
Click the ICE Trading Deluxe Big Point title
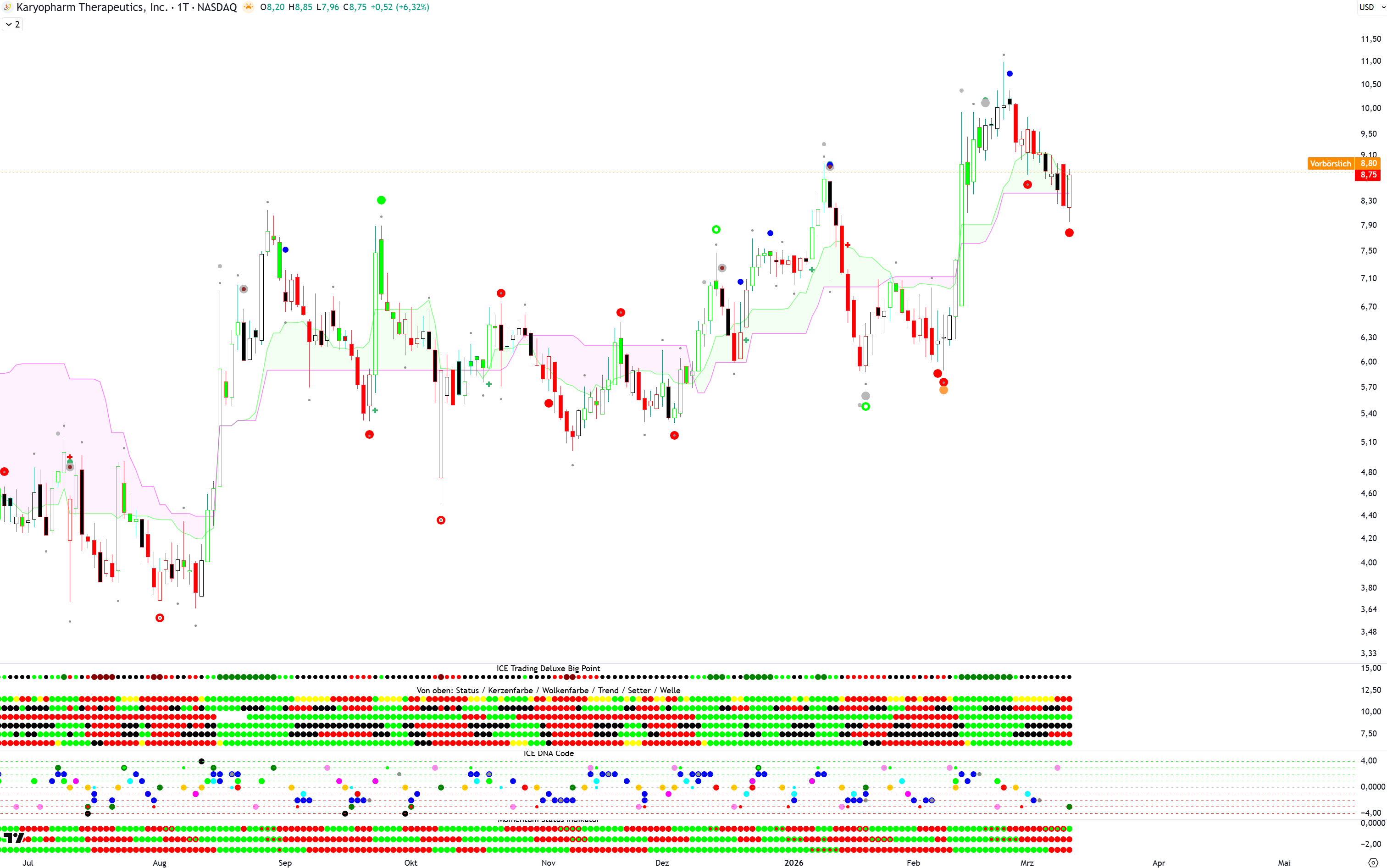click(548, 668)
